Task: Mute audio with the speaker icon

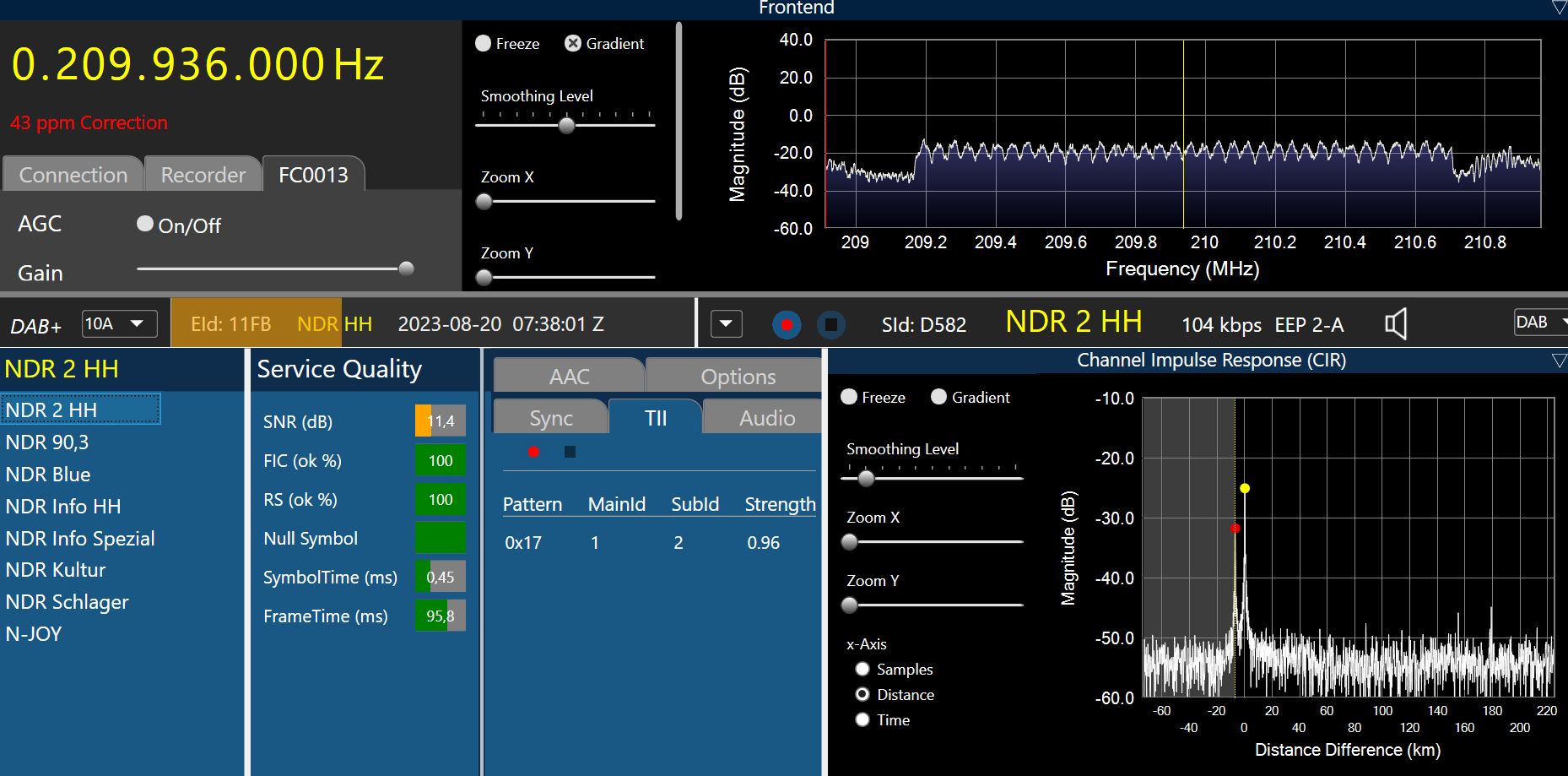Action: (1396, 324)
